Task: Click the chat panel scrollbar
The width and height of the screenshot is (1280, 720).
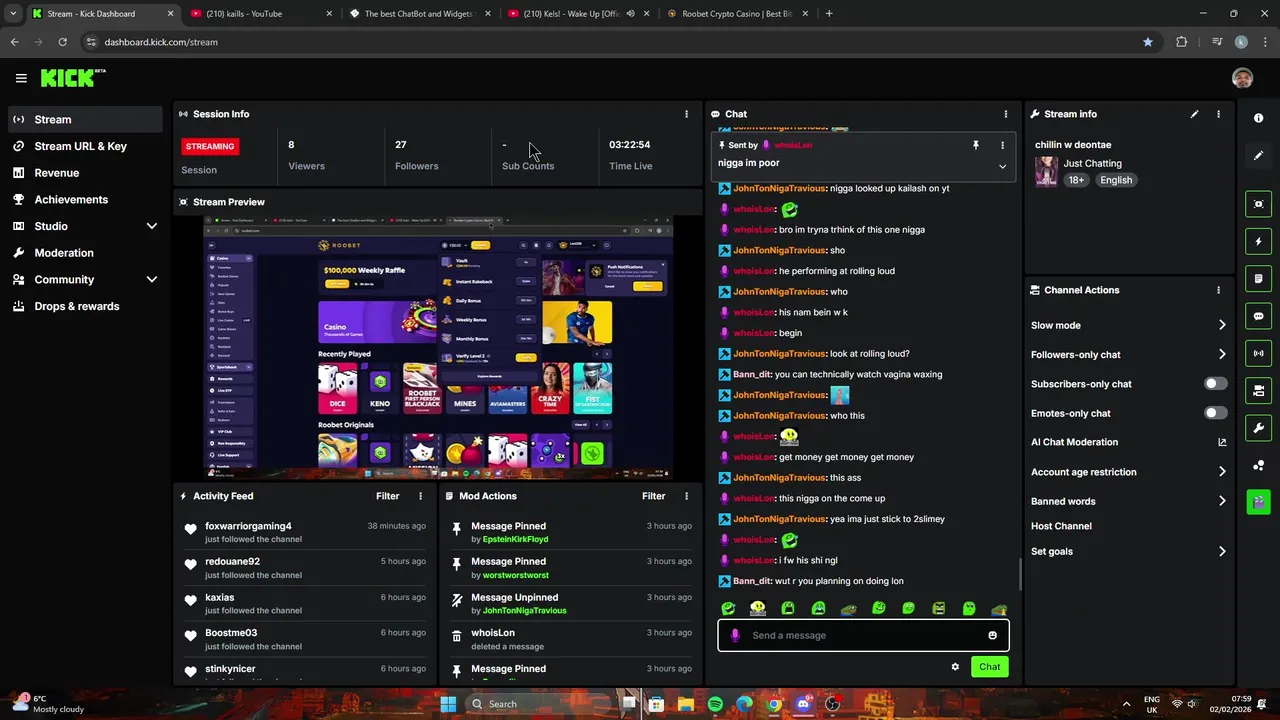Action: tap(1019, 573)
